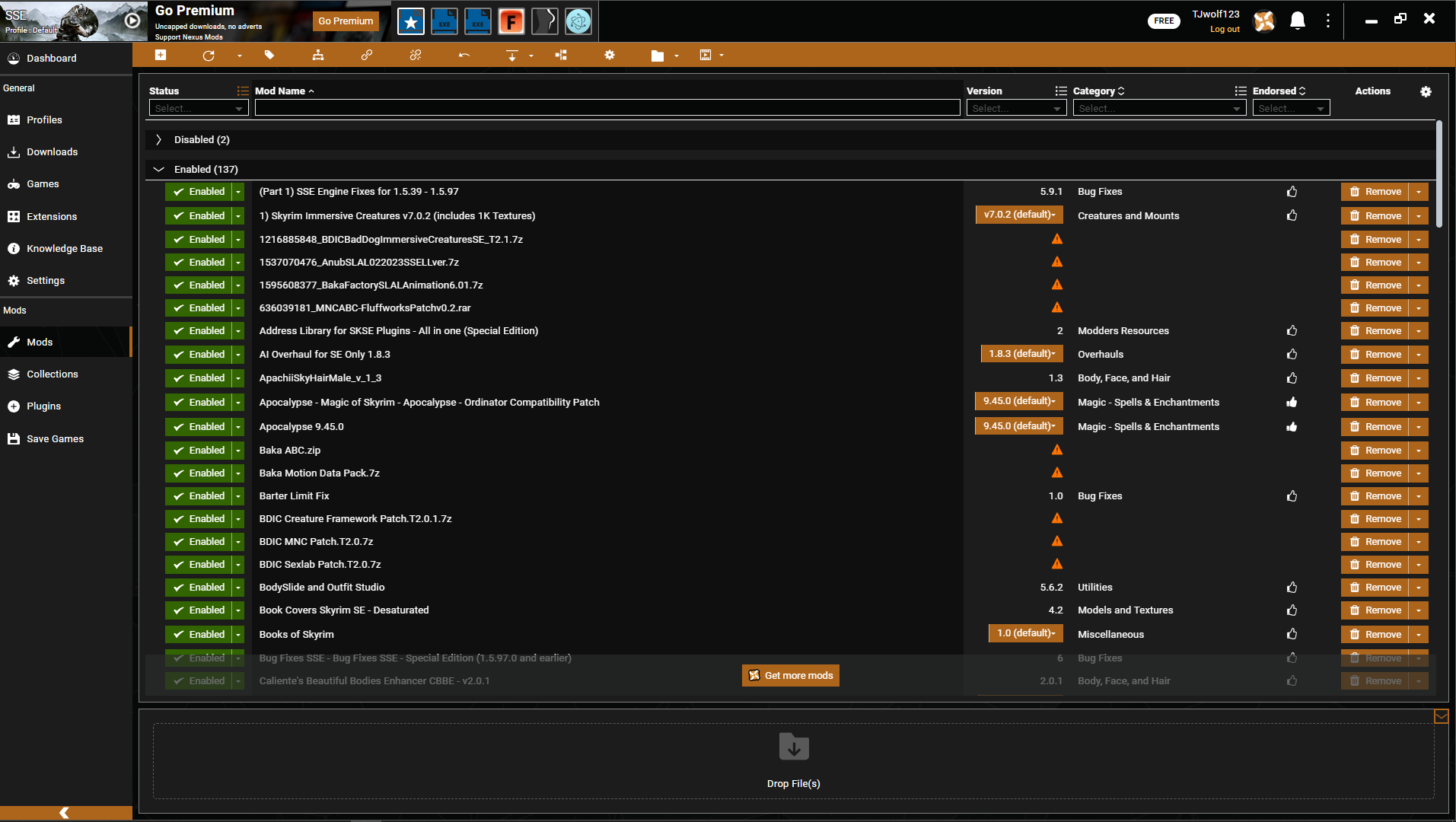Click the gear icon in the mods toolbar
This screenshot has height=822, width=1456.
click(x=610, y=55)
